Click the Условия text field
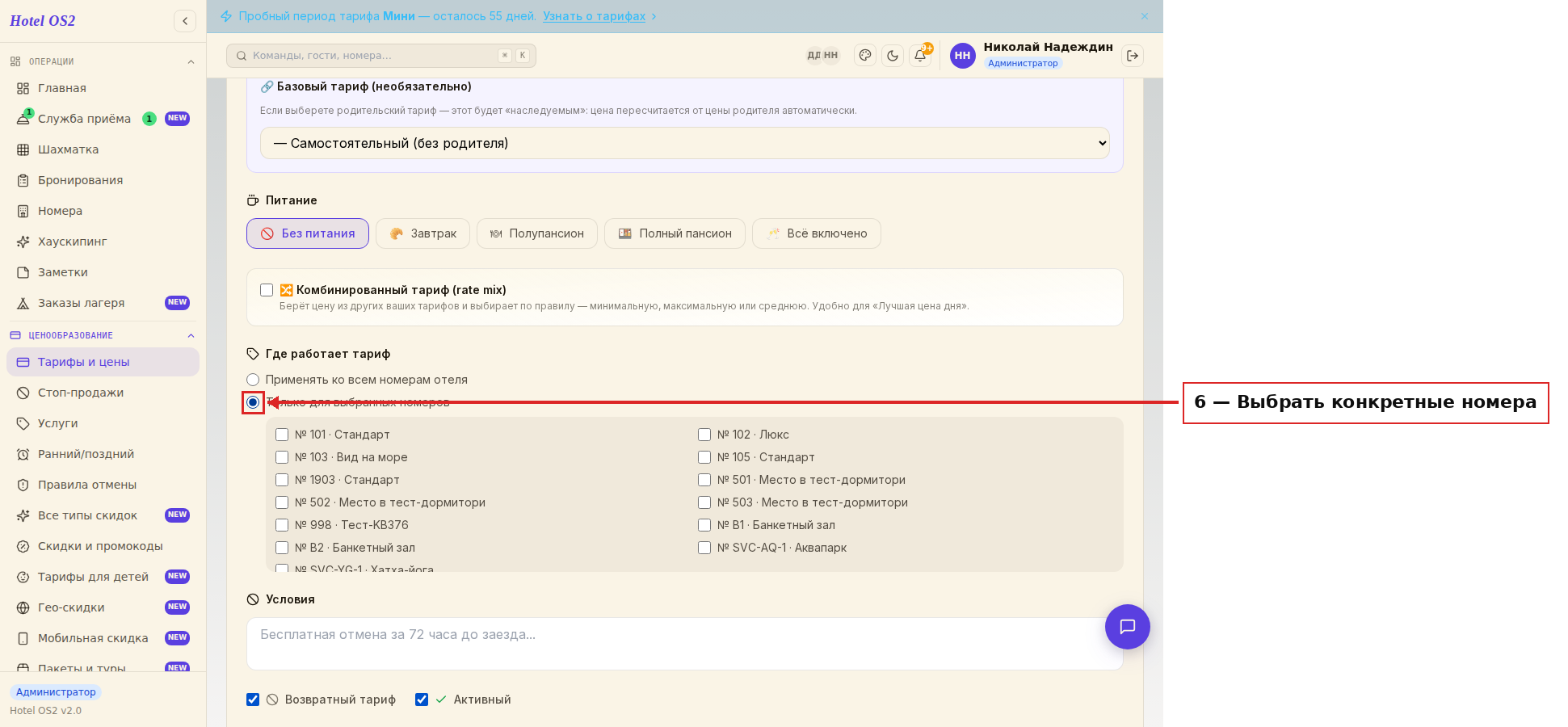This screenshot has width=1568, height=727. coord(685,644)
